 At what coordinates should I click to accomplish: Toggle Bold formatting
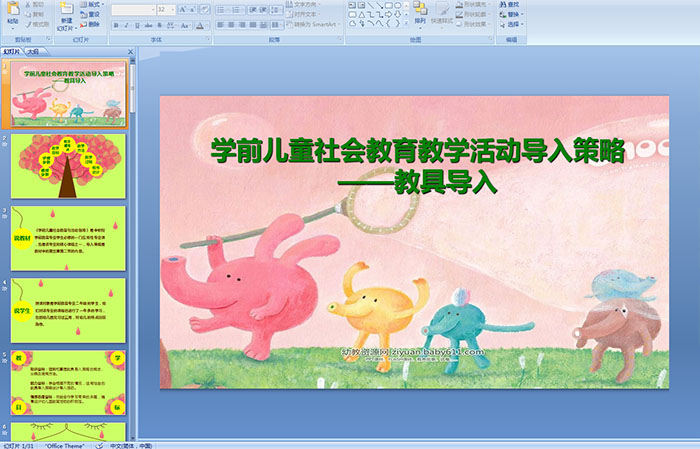116,25
